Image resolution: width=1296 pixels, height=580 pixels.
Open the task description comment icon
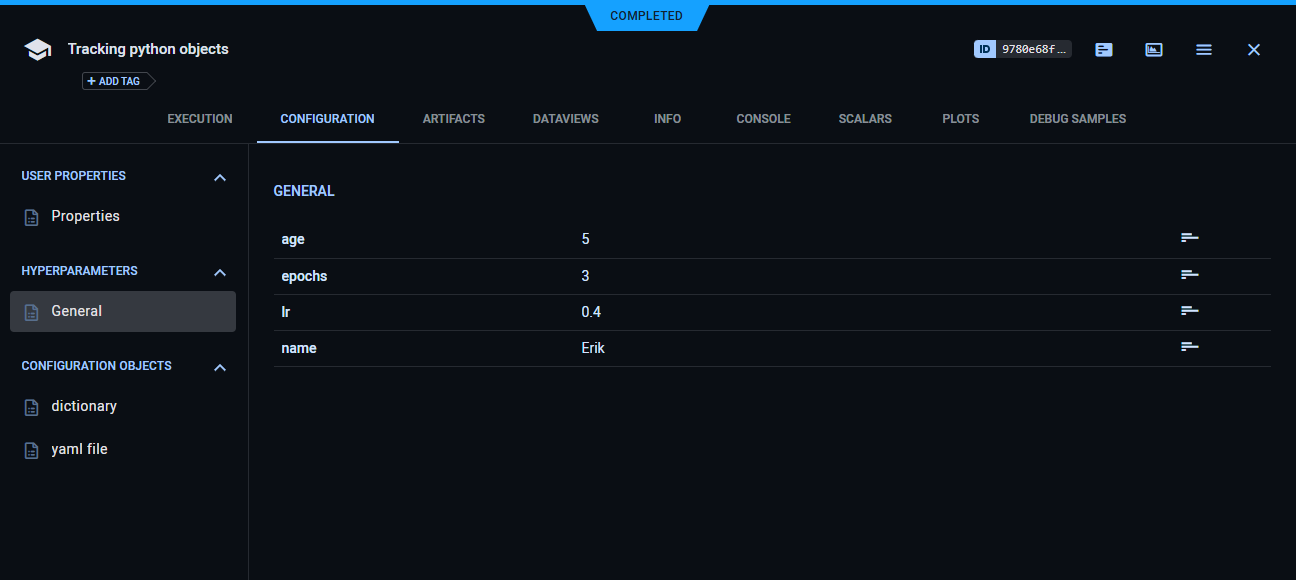(1103, 49)
